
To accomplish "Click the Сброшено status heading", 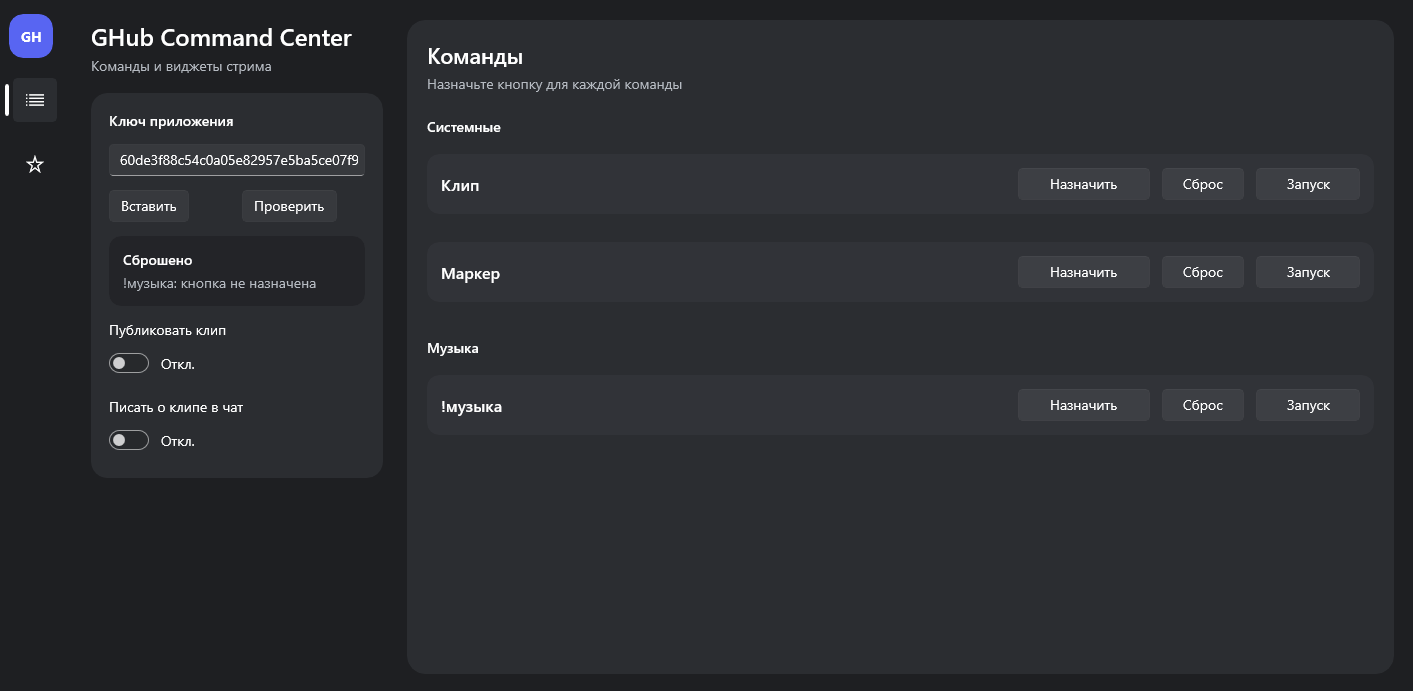I will point(157,260).
